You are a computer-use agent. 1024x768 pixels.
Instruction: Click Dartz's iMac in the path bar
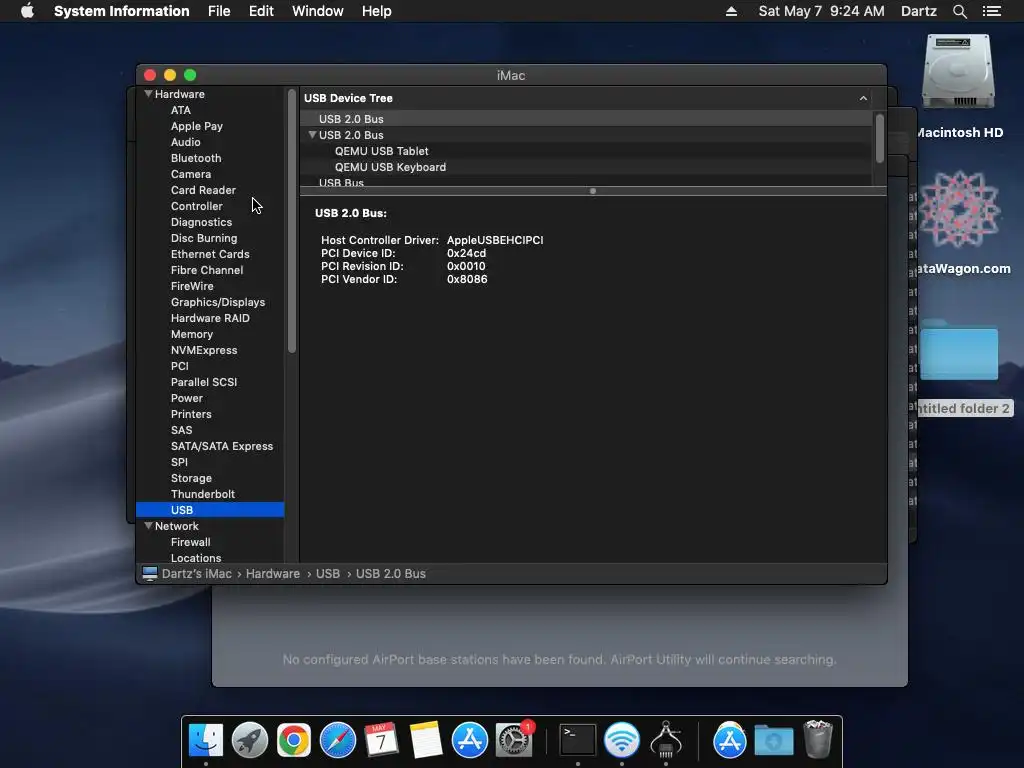(x=197, y=573)
